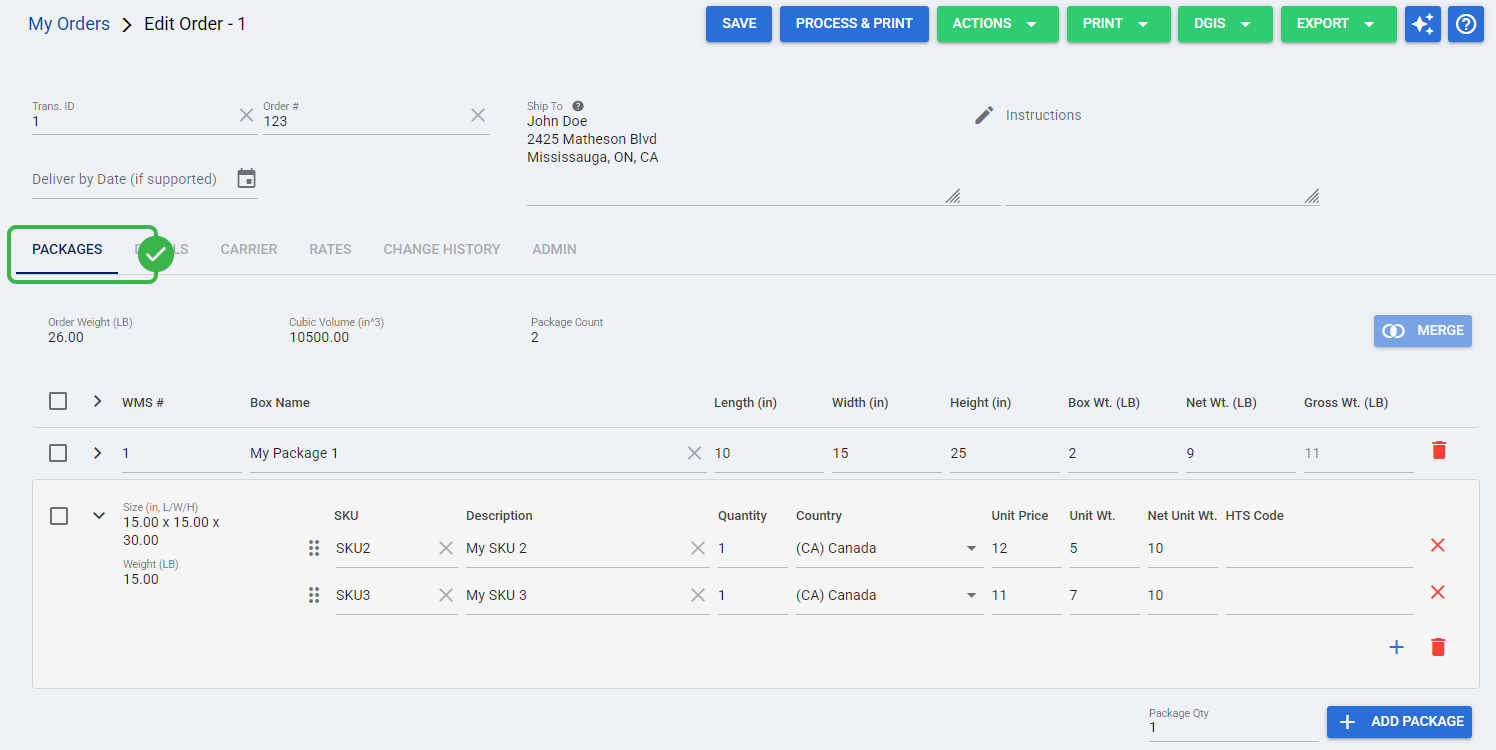Switch to the Rates tab
This screenshot has height=750, width=1496.
coord(330,249)
